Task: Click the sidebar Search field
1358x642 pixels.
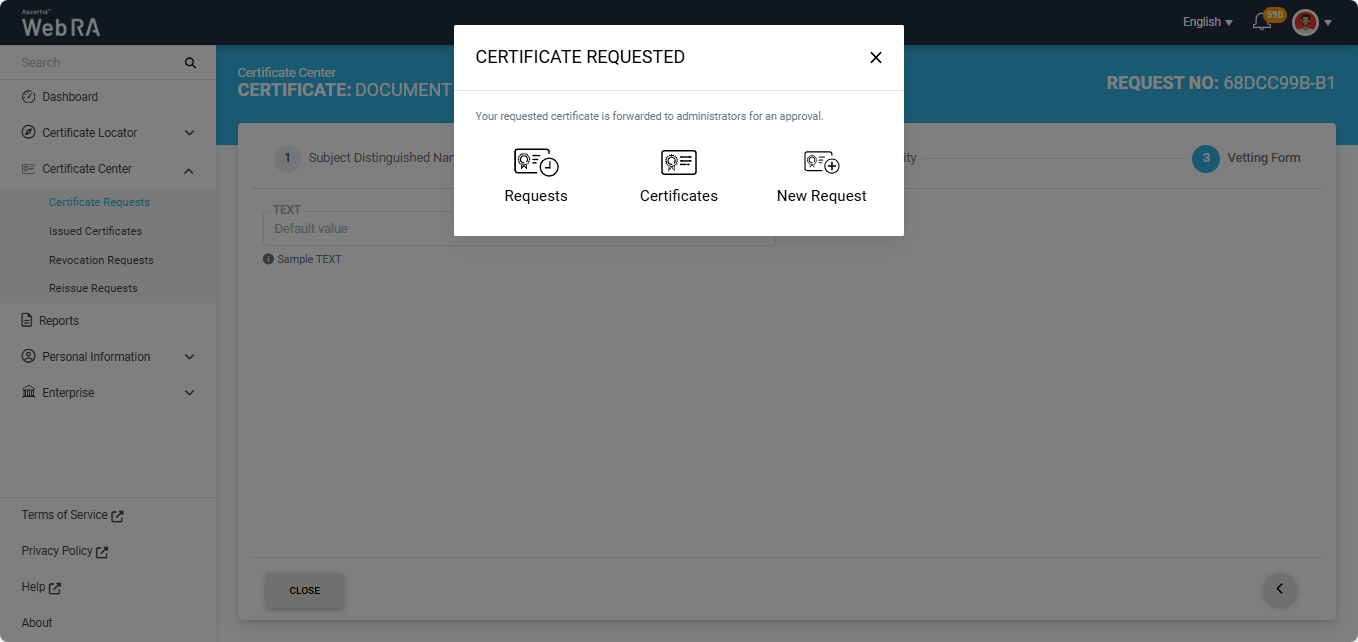Action: (95, 63)
